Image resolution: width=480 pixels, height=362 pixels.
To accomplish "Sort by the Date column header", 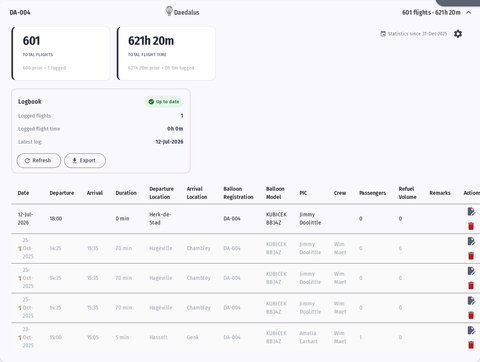I will [x=23, y=193].
